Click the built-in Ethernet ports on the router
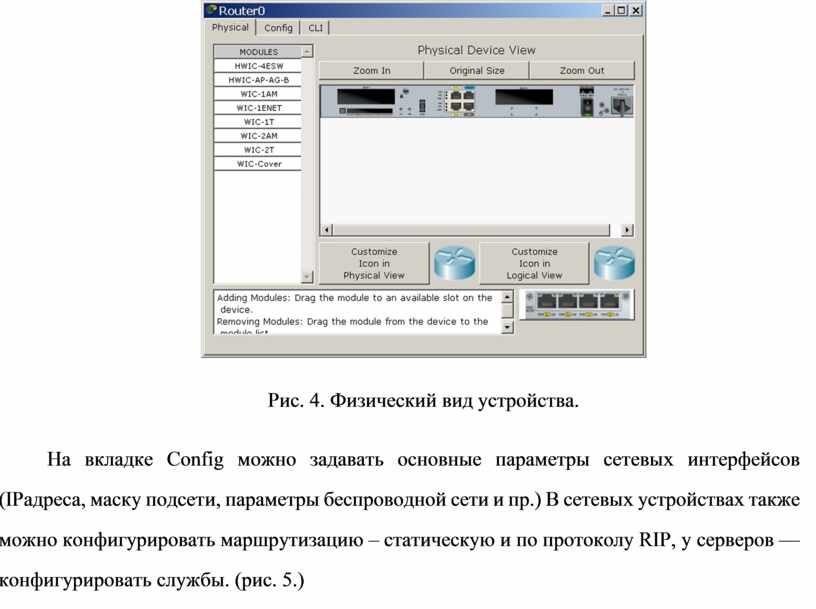Screen dimensions: 816x609 pyautogui.click(x=461, y=101)
